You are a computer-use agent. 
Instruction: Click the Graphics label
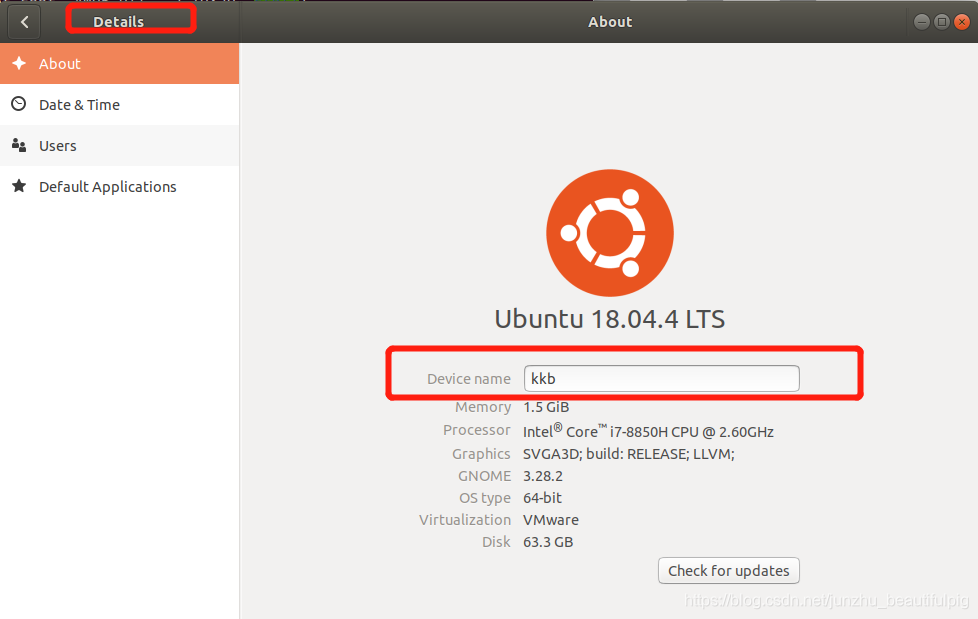(481, 454)
